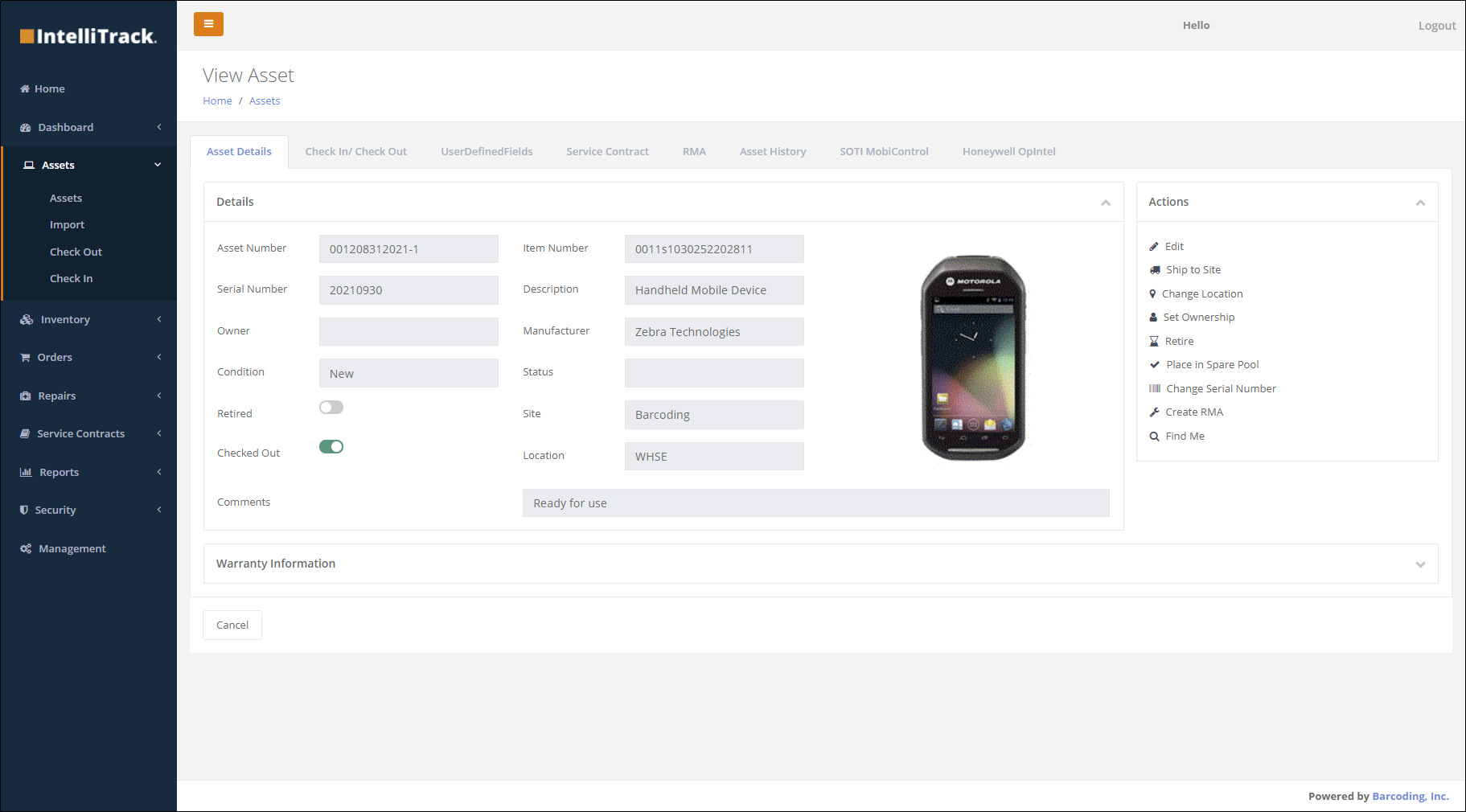Click the orange hamburger menu toggle

coord(208,24)
